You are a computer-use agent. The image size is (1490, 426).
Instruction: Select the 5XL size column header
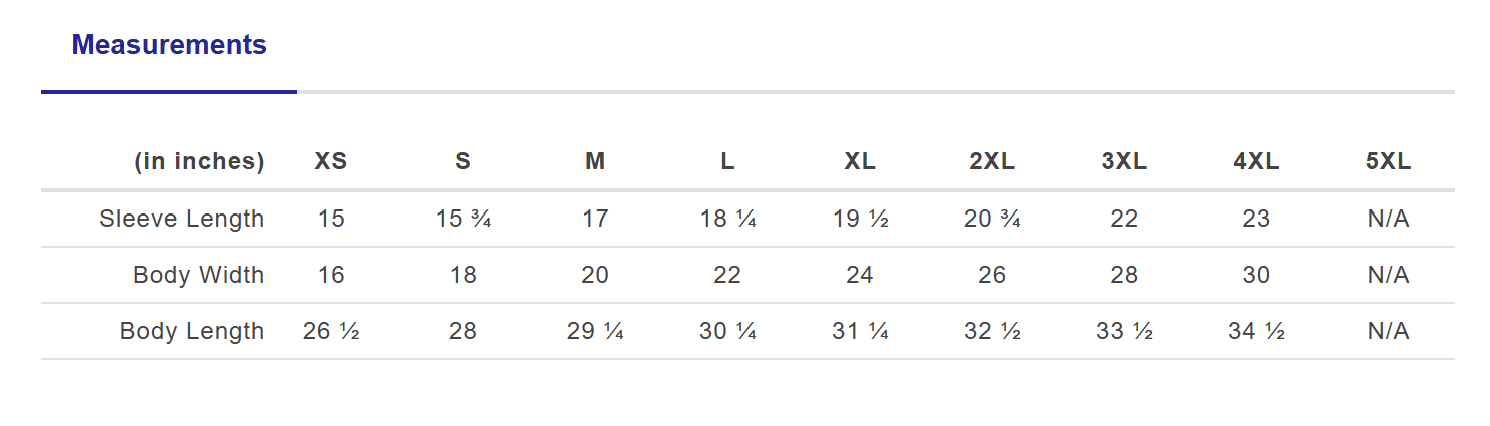[x=1388, y=162]
